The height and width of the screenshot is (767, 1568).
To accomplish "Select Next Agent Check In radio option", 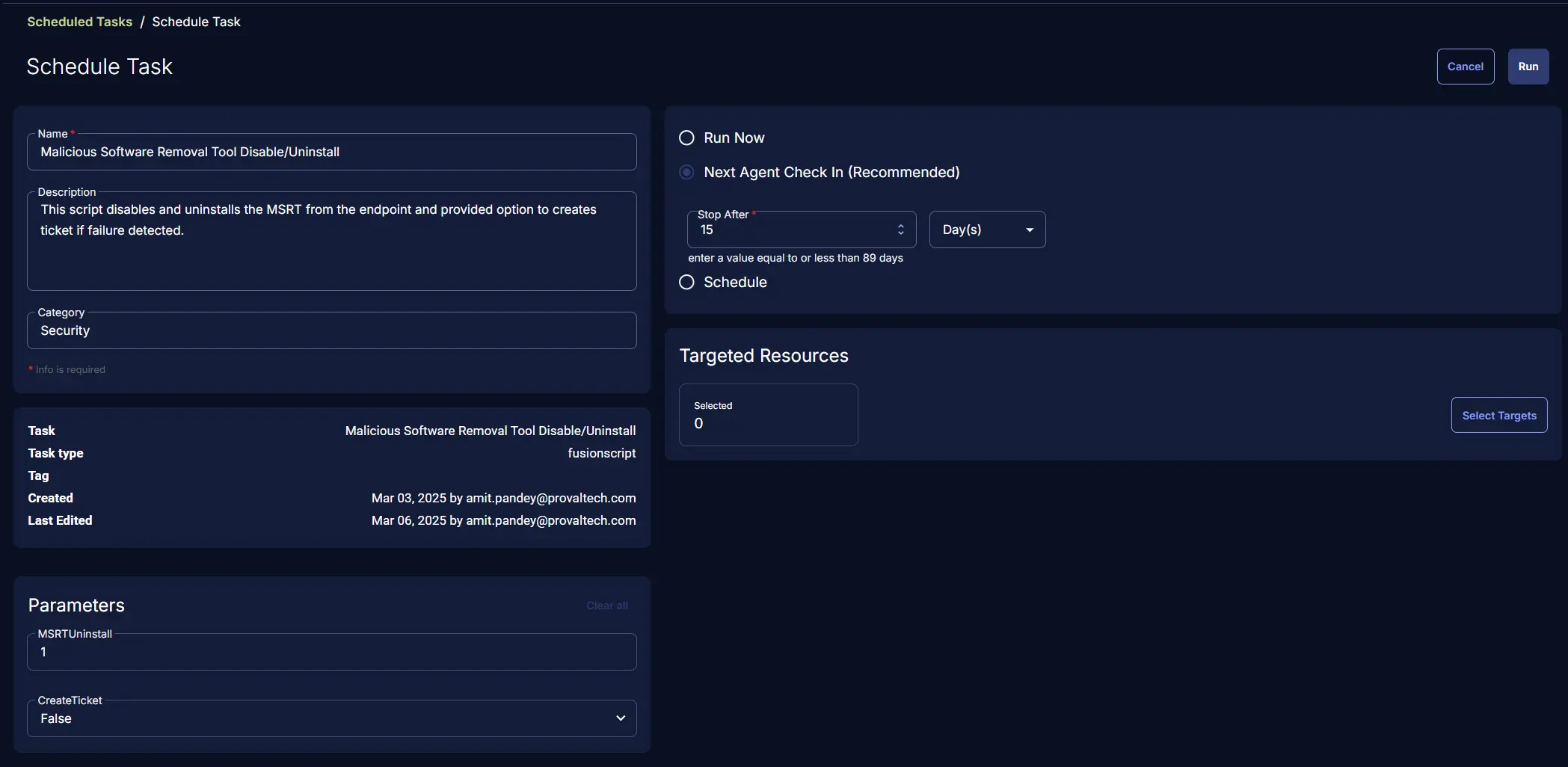I will pyautogui.click(x=686, y=172).
